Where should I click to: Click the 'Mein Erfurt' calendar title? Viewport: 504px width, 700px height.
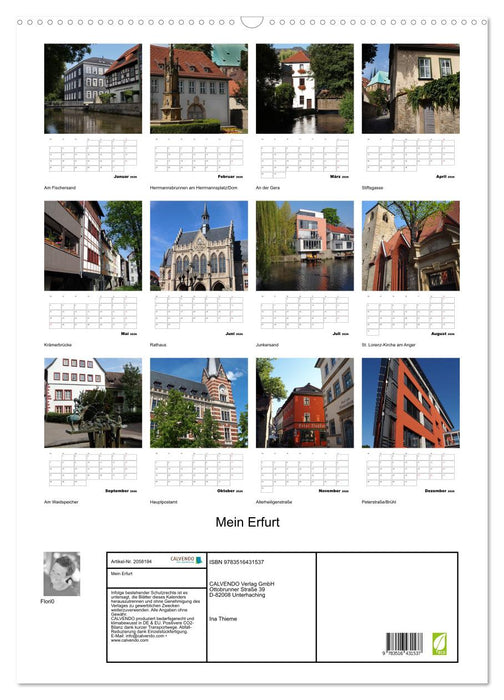247,522
